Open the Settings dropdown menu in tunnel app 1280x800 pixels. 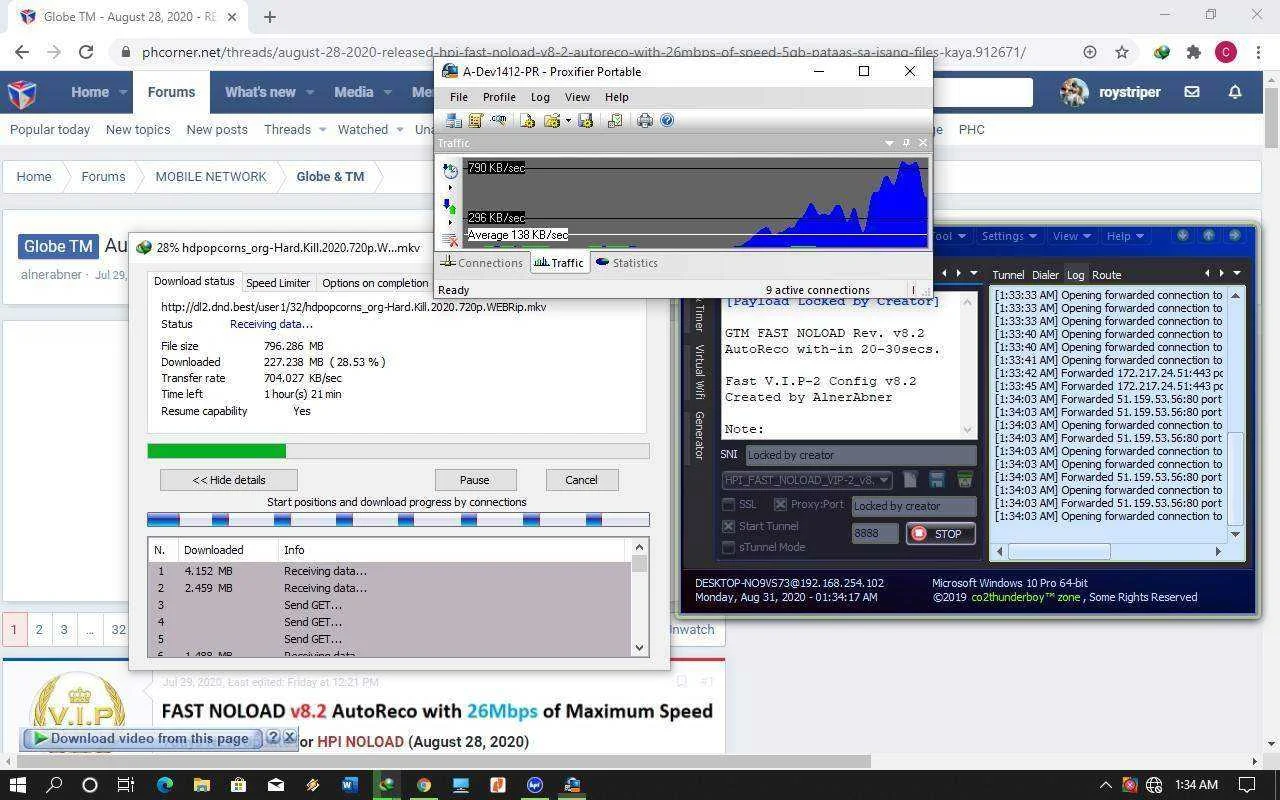(1008, 236)
